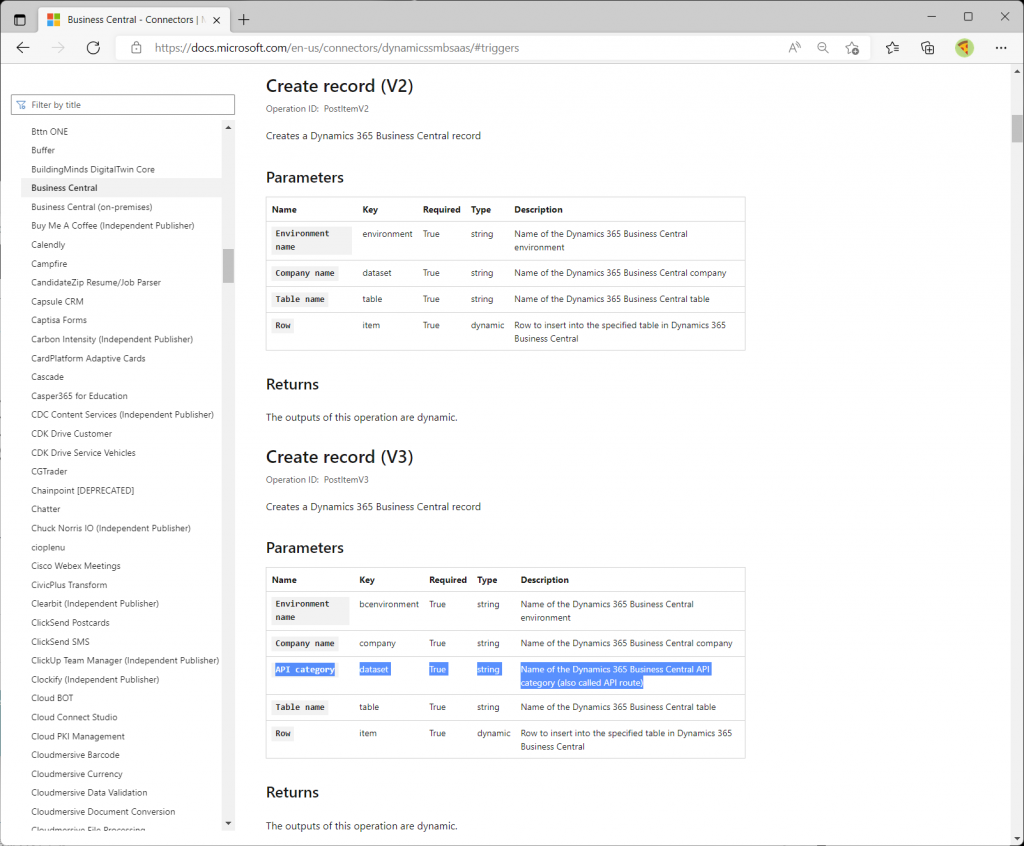The image size is (1024, 846).
Task: Open Casper365 for Education link
Action: click(x=80, y=396)
